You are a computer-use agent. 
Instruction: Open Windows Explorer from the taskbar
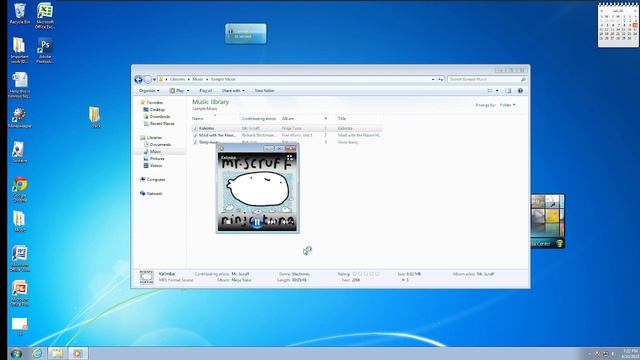[58, 353]
